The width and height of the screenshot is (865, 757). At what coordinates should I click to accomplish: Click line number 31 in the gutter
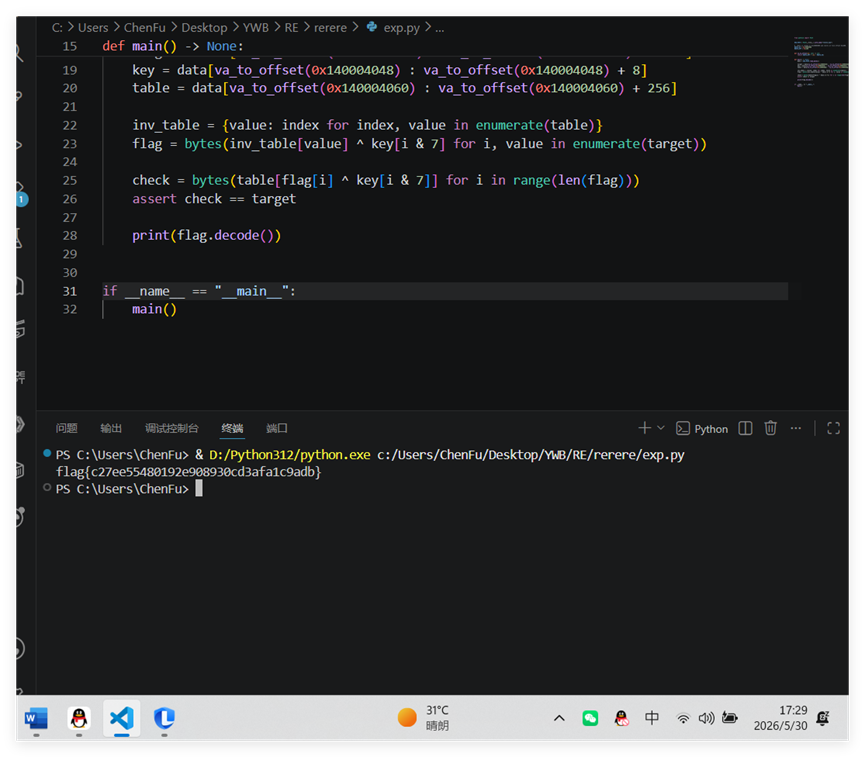click(70, 291)
